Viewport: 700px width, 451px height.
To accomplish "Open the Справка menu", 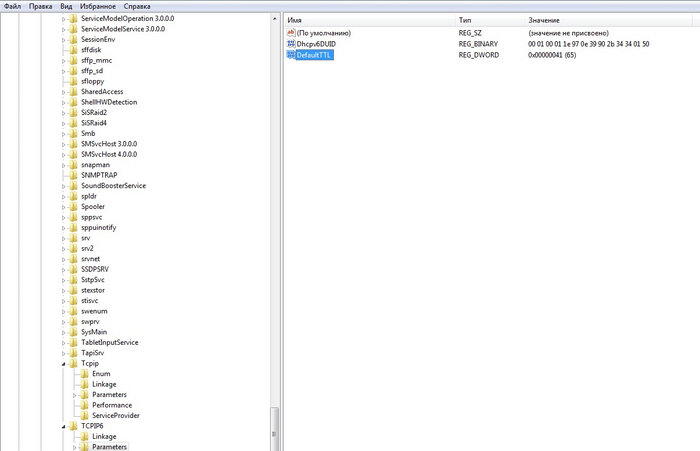I will 137,6.
